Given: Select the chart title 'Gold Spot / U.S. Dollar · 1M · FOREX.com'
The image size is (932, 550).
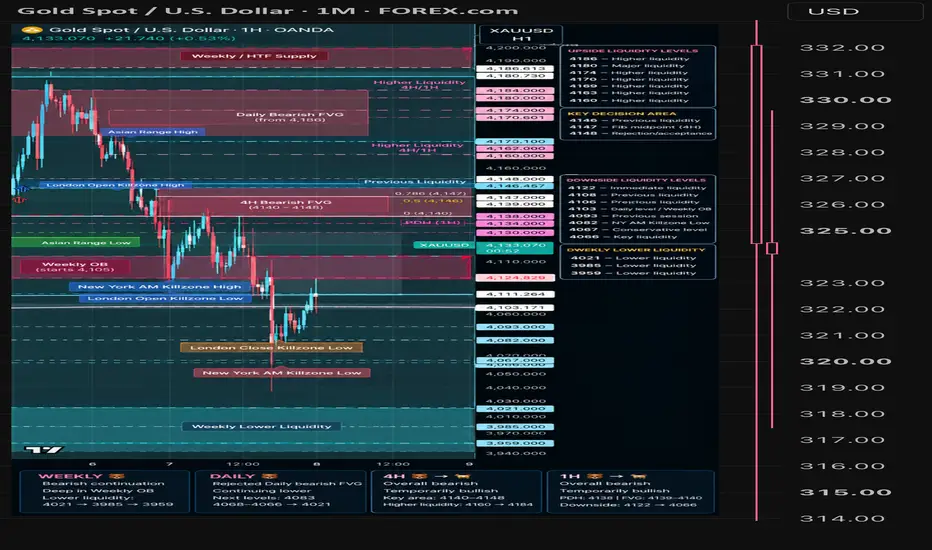Looking at the screenshot, I should click(267, 11).
